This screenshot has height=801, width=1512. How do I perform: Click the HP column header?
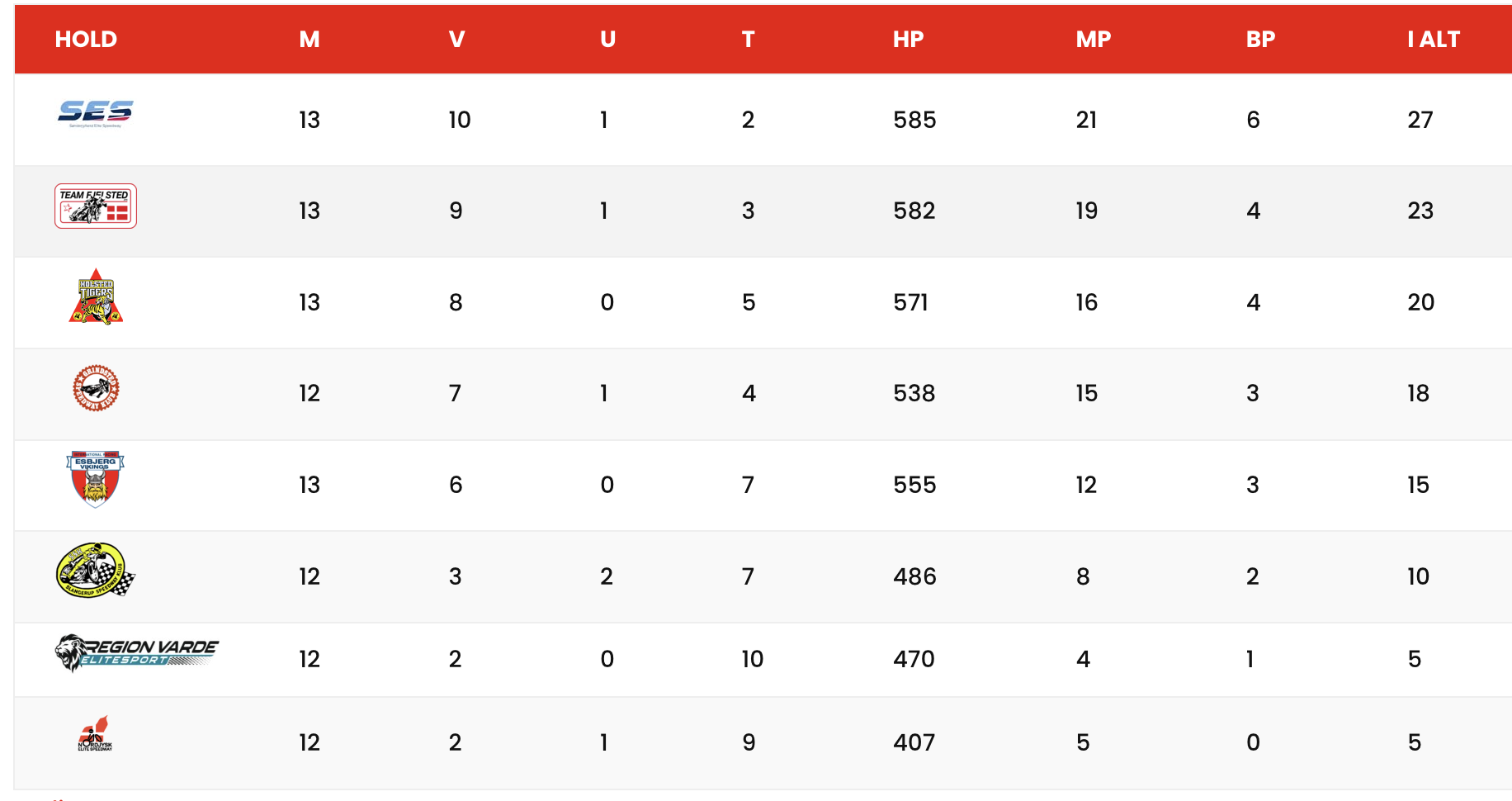tap(908, 40)
